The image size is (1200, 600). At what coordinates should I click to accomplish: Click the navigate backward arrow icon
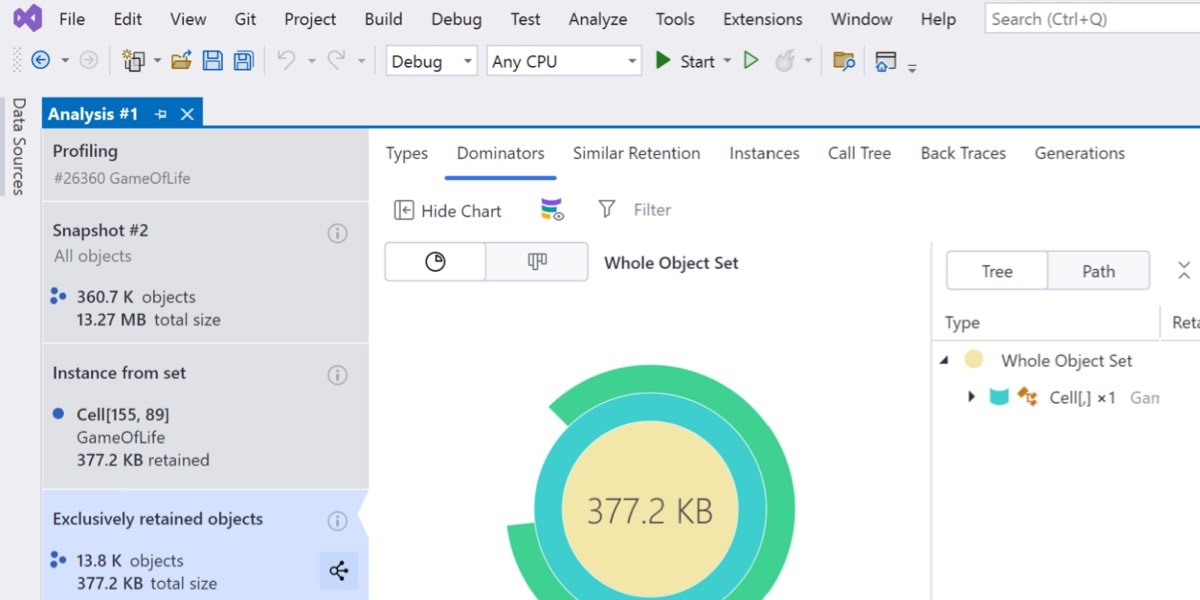coord(41,61)
